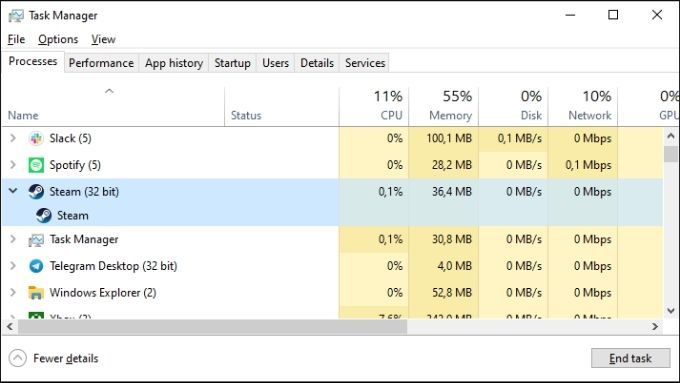This screenshot has height=383, width=680.
Task: Collapse view with Fewer details
Action: 54,358
